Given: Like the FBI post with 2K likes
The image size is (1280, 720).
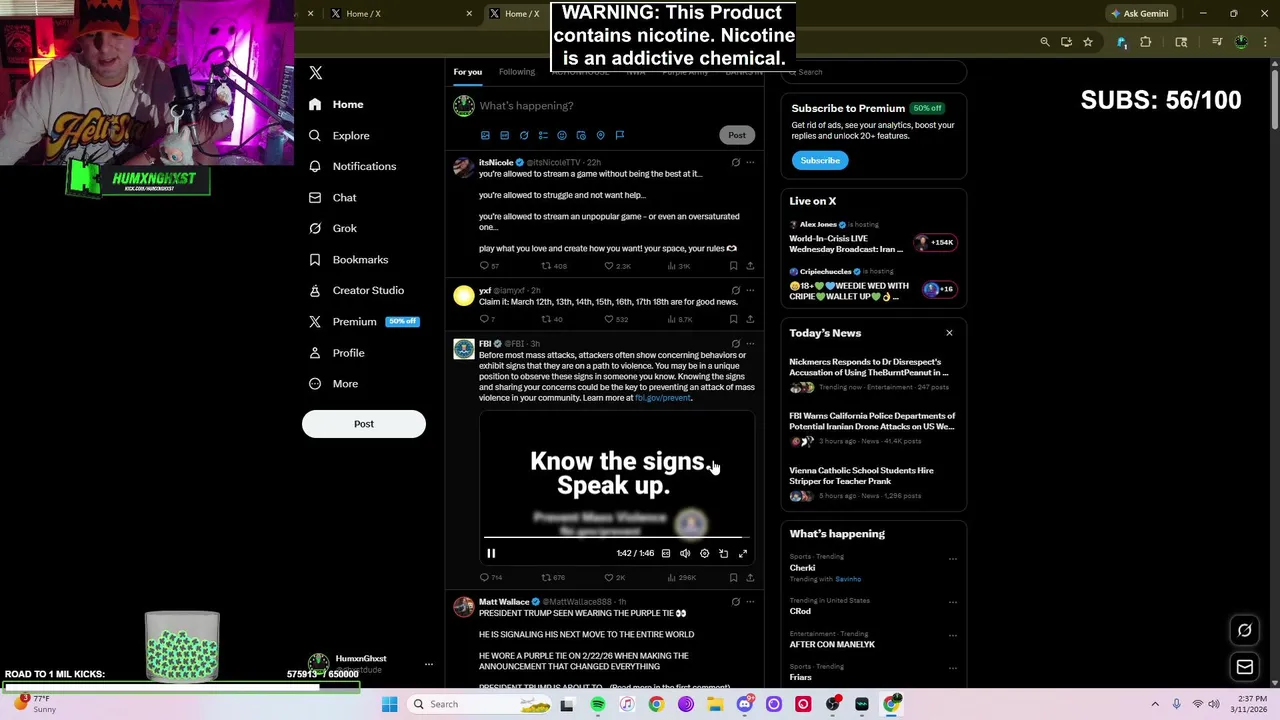Looking at the screenshot, I should (615, 578).
